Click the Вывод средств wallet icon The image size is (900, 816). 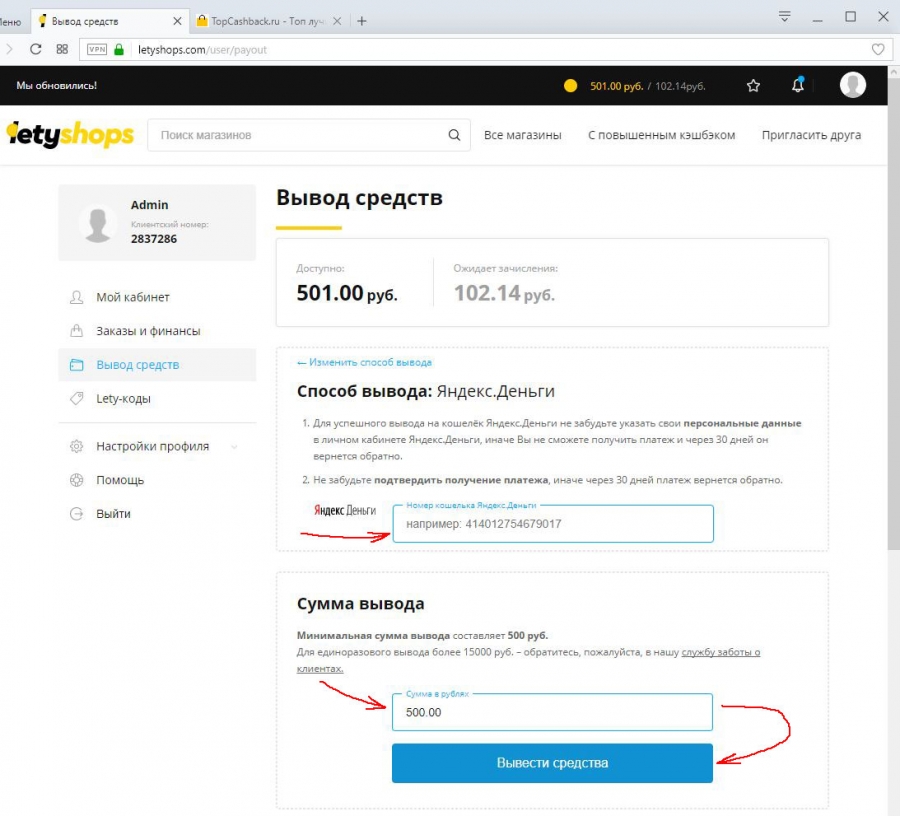[x=76, y=365]
